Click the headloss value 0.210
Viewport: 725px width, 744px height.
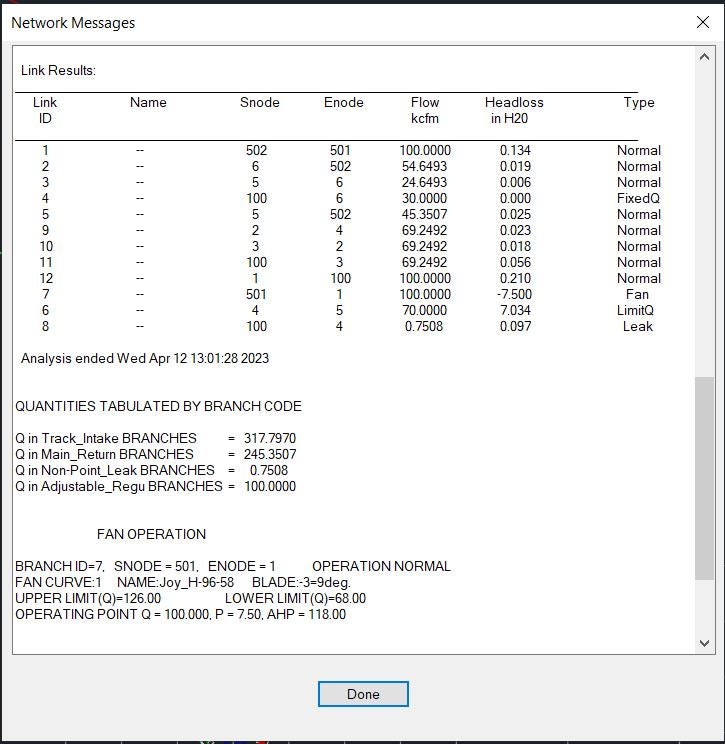click(x=515, y=279)
